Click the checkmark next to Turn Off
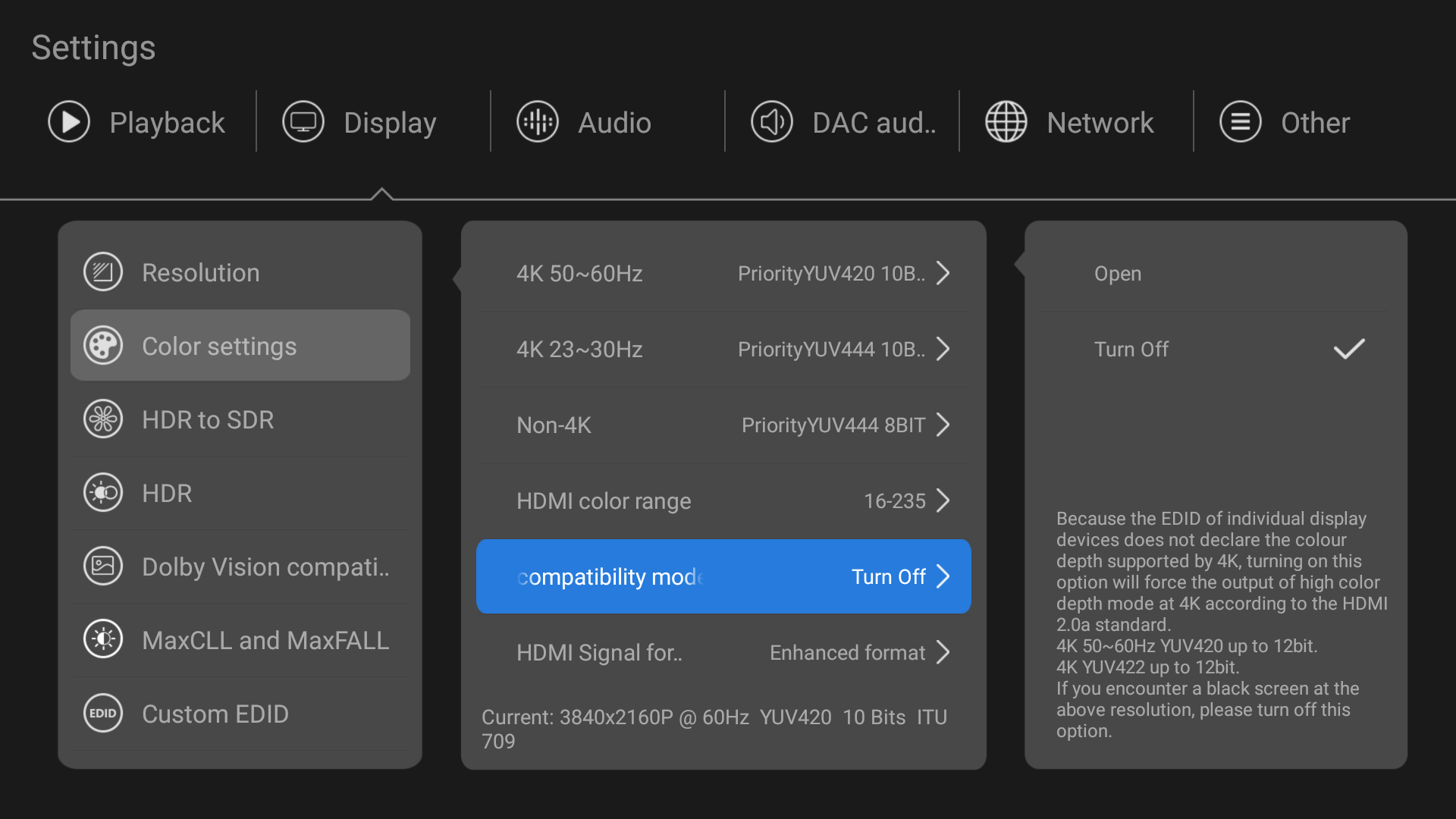1456x819 pixels. coord(1349,349)
